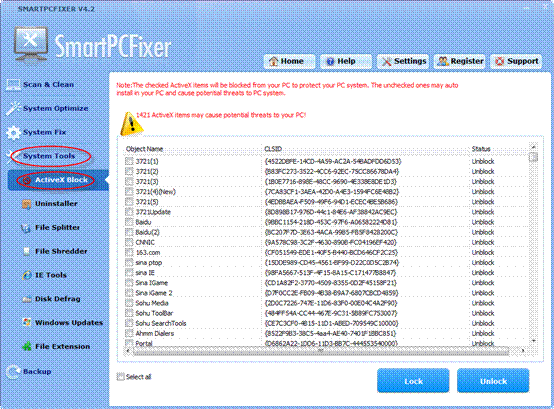
Task: Check the 3721(1) ActiveX item
Action: (x=129, y=161)
